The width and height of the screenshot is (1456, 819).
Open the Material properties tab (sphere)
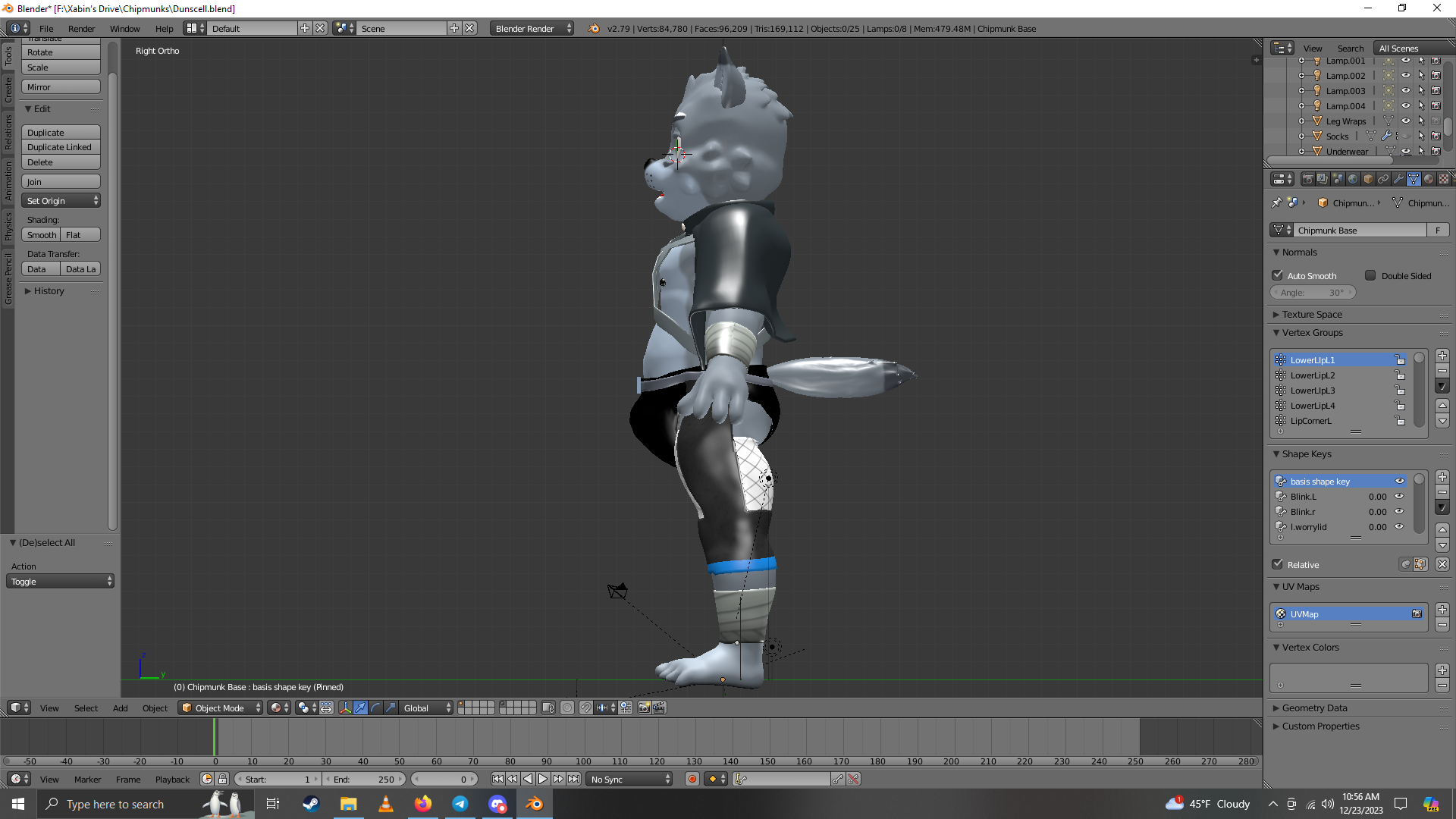pos(1429,179)
